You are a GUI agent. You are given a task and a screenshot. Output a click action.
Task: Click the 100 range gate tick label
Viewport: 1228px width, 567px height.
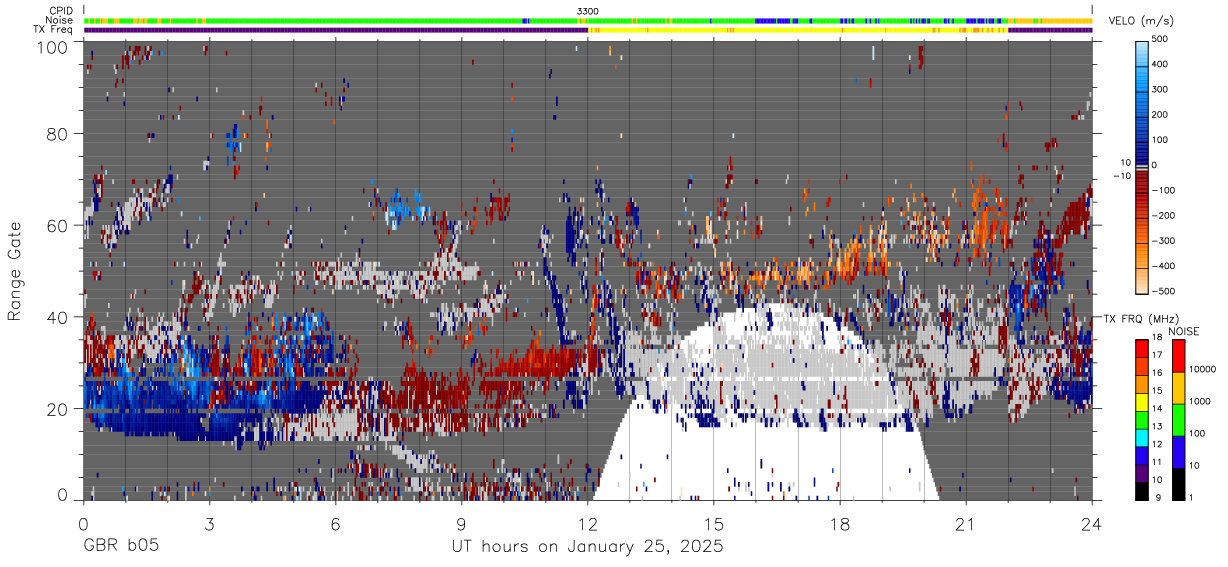click(x=53, y=46)
